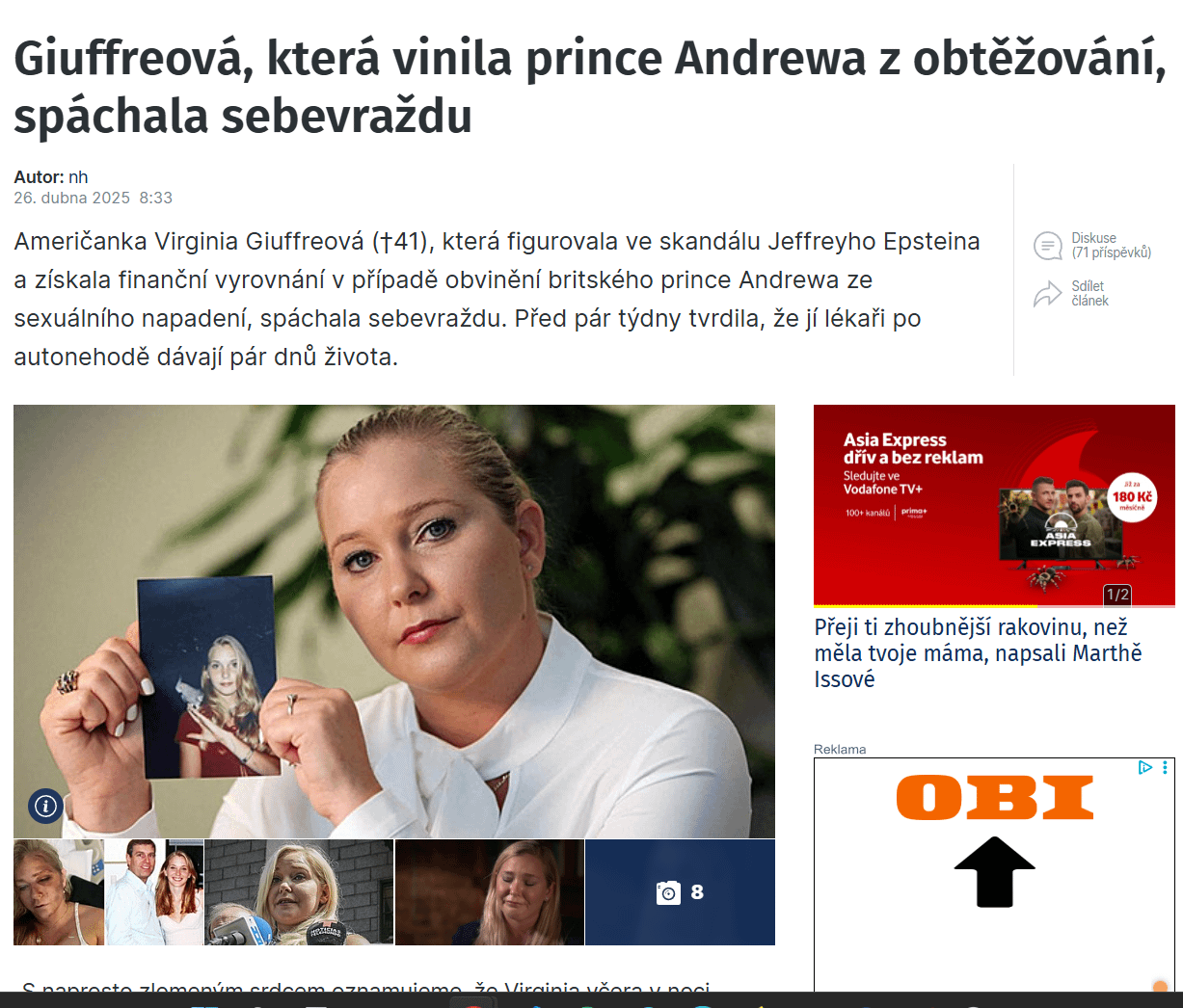Click the black upward arrow in OBI ad
The image size is (1183, 1008).
(994, 872)
